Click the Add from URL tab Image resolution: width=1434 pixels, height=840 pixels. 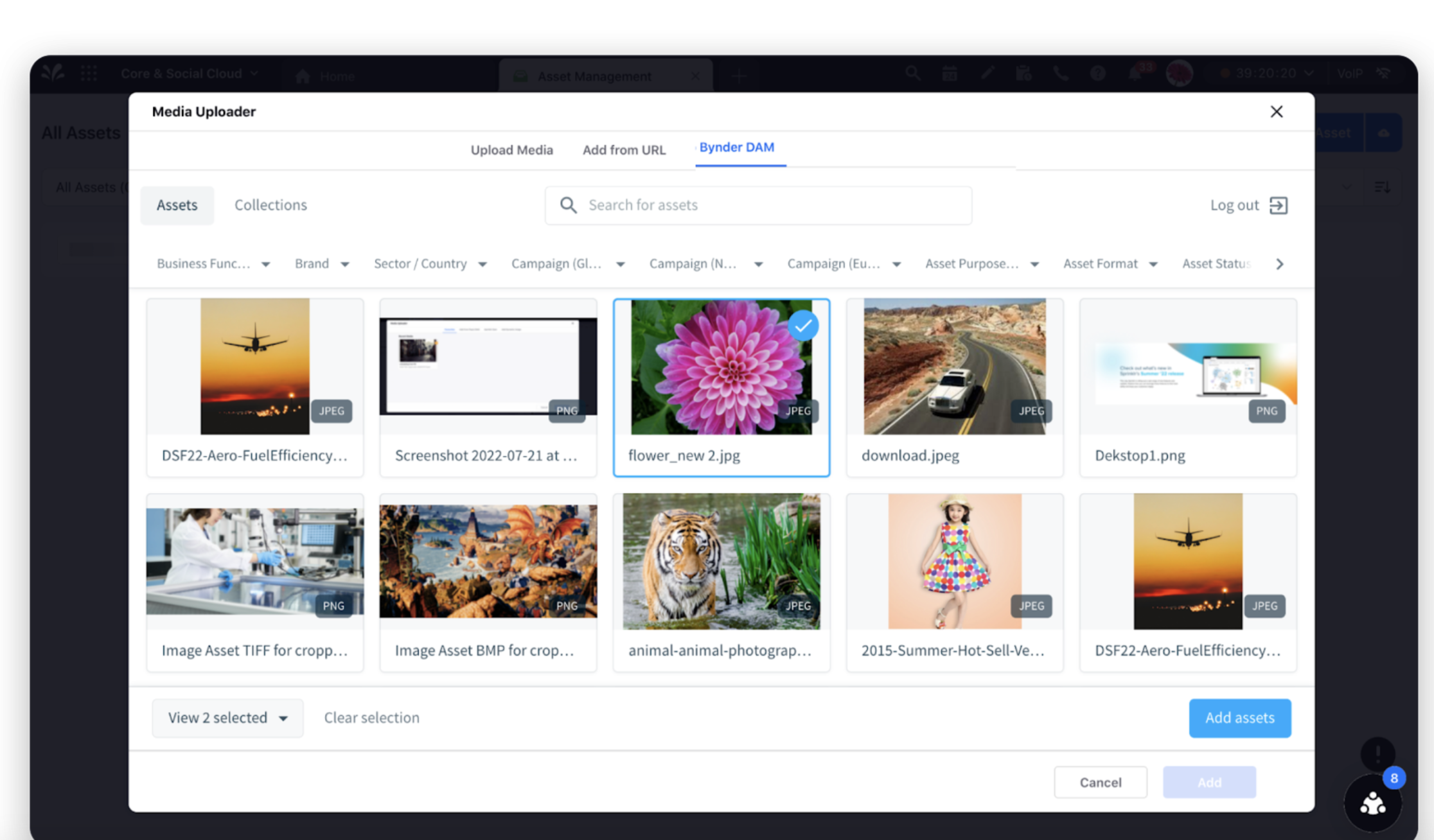click(624, 148)
